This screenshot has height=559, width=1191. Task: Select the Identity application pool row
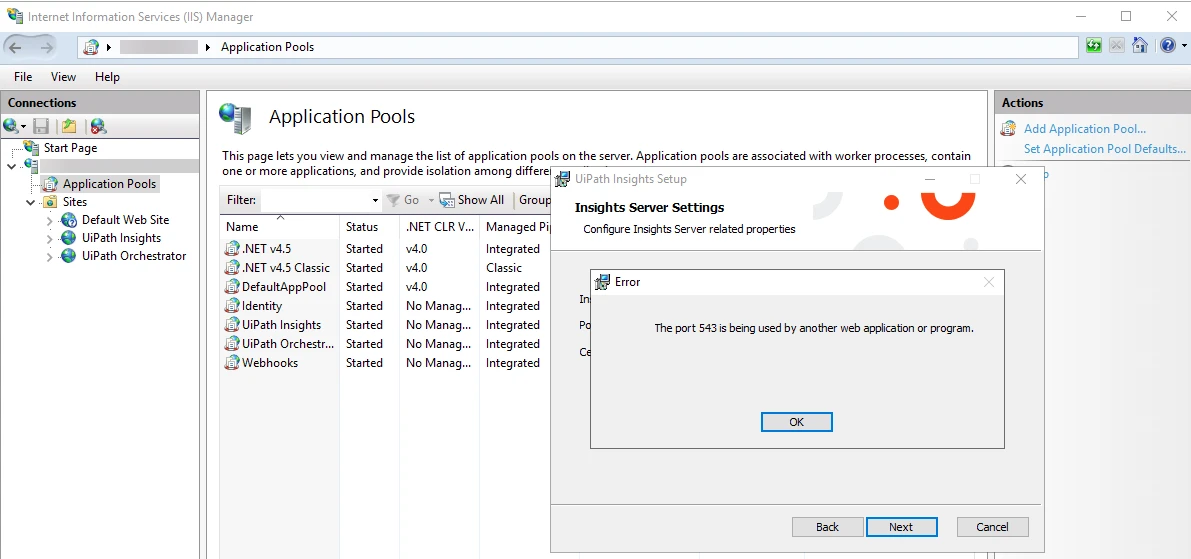coord(386,306)
